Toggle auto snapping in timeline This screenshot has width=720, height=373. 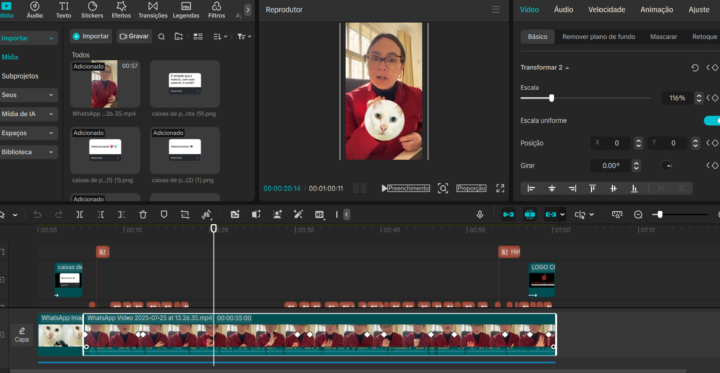click(x=530, y=215)
